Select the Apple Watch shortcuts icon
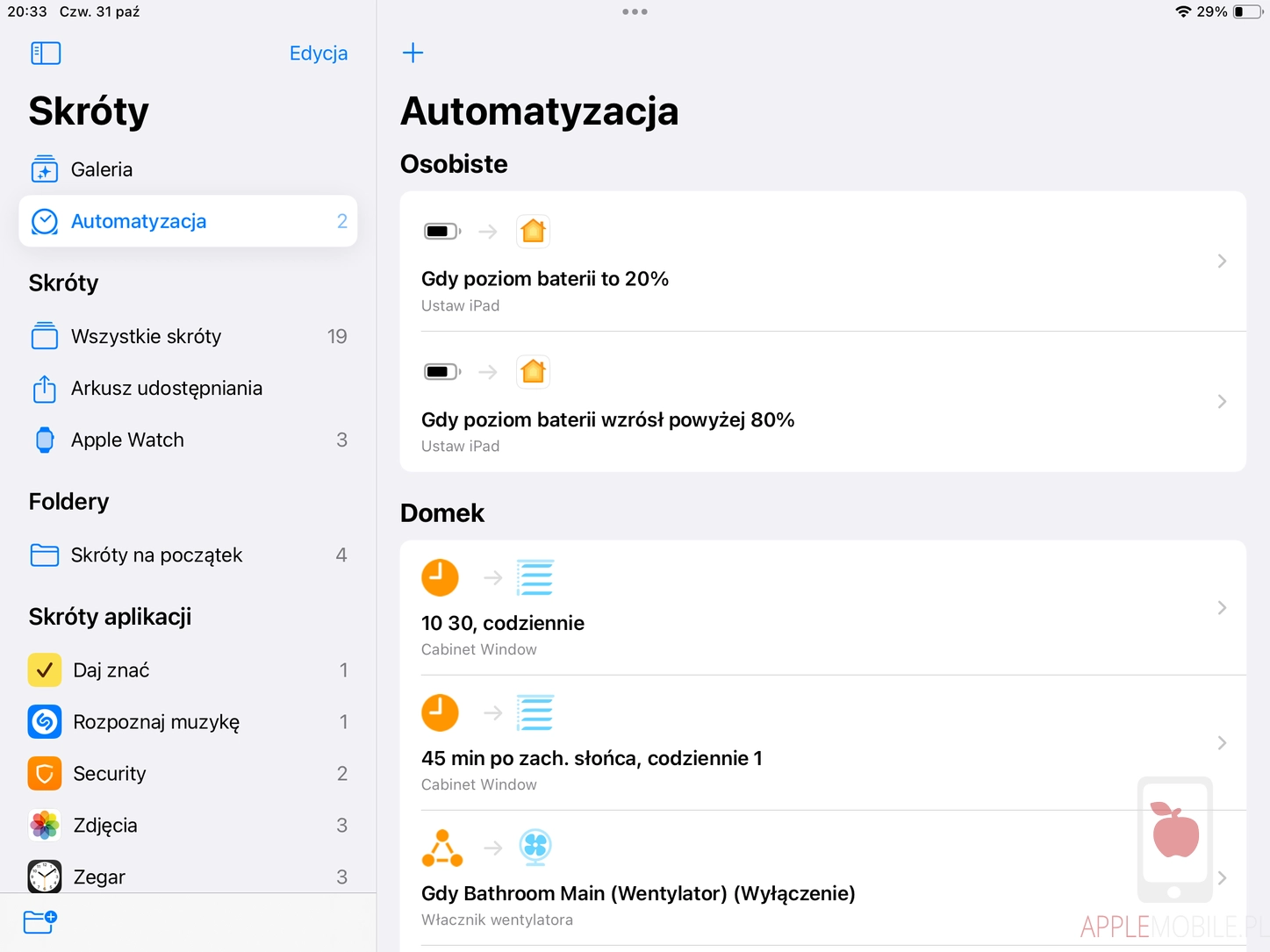This screenshot has width=1270, height=952. pos(45,440)
